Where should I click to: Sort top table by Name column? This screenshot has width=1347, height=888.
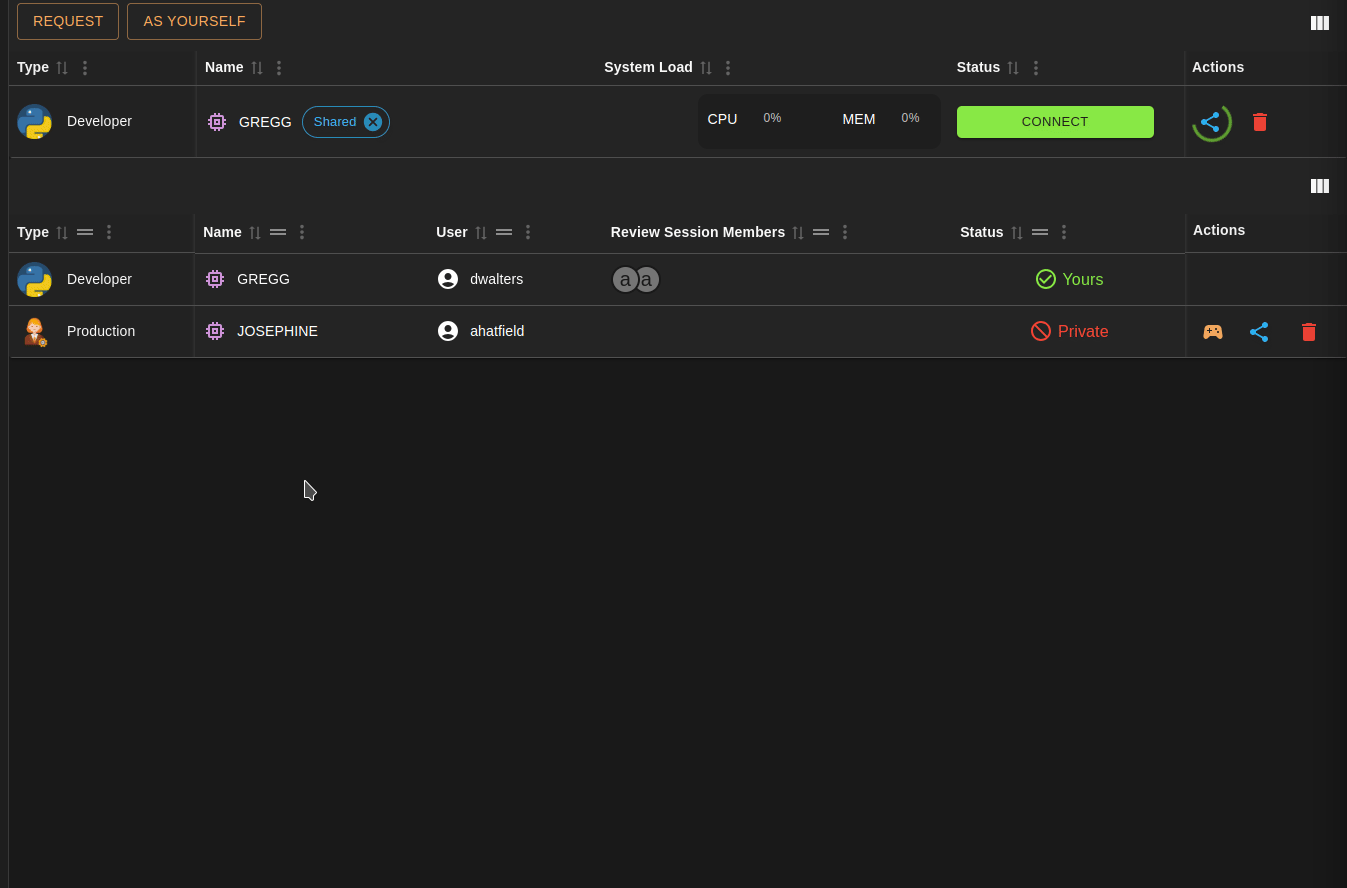[257, 68]
